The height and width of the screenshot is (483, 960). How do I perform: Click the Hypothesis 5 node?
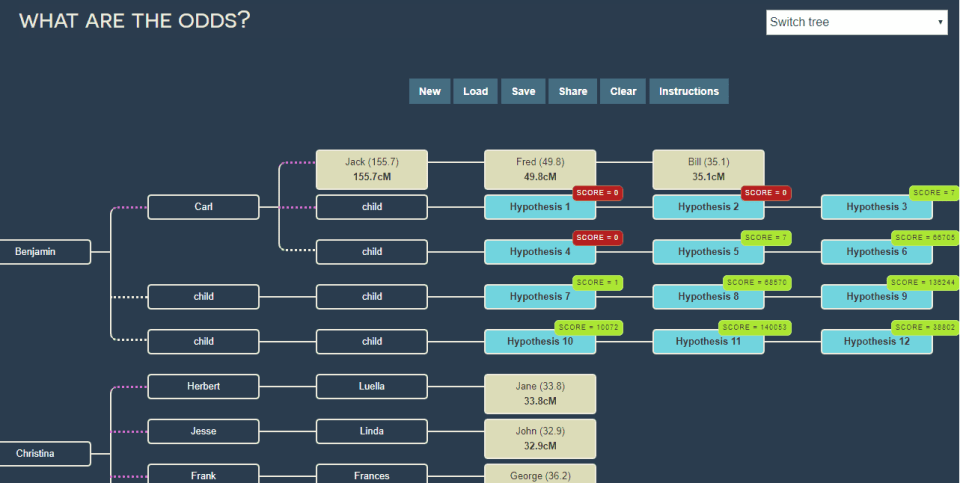click(708, 252)
